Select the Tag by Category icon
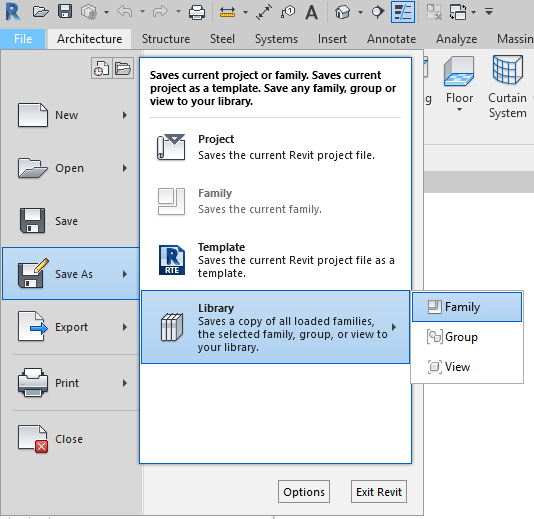Image resolution: width=534 pixels, height=519 pixels. click(288, 12)
